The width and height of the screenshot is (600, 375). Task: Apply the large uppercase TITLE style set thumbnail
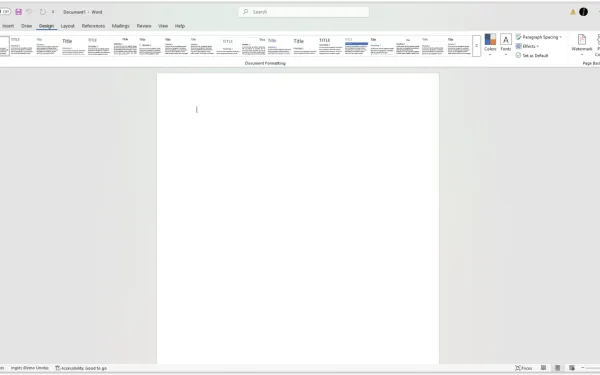click(331, 46)
